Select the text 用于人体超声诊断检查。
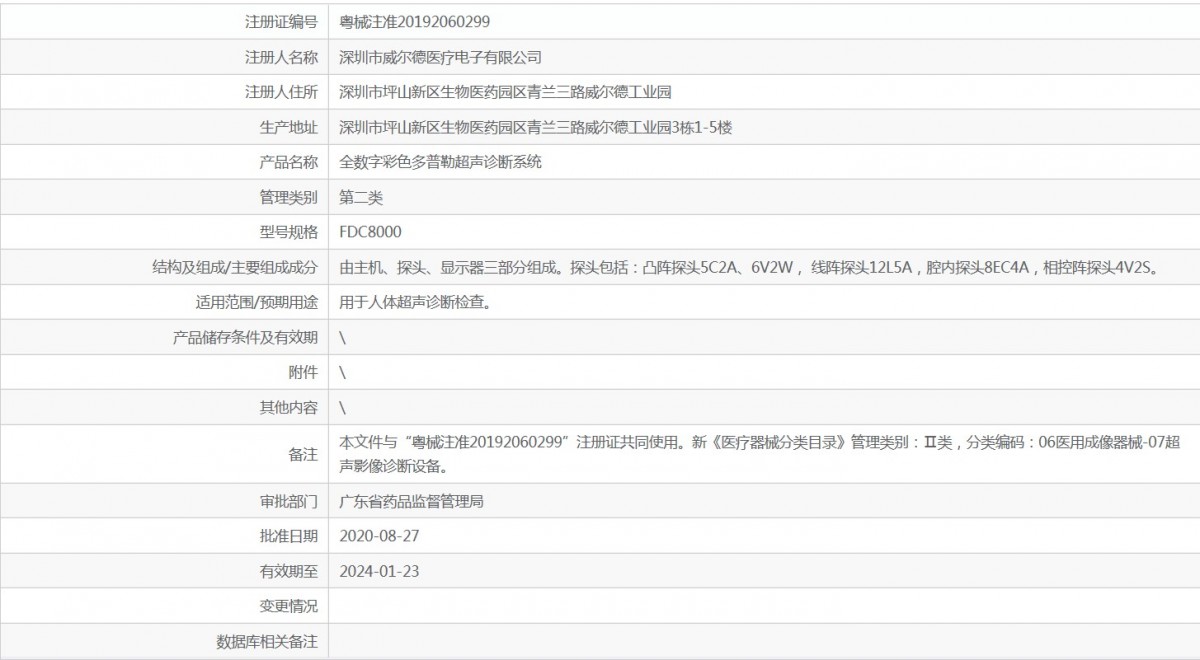The width and height of the screenshot is (1200, 660). tap(415, 302)
